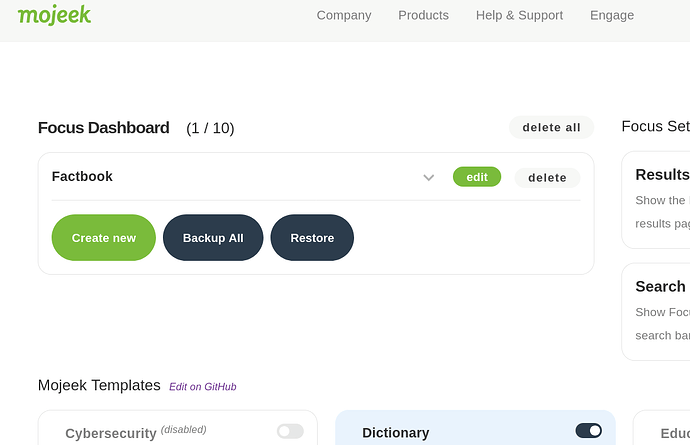Image resolution: width=690 pixels, height=445 pixels.
Task: Click the Restore button
Action: click(x=312, y=238)
